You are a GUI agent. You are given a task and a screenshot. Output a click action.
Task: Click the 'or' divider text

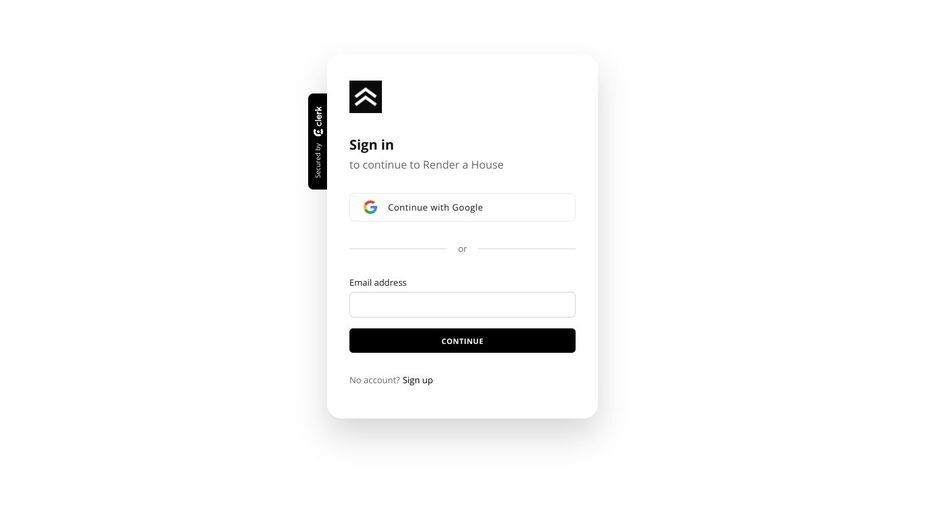click(462, 249)
